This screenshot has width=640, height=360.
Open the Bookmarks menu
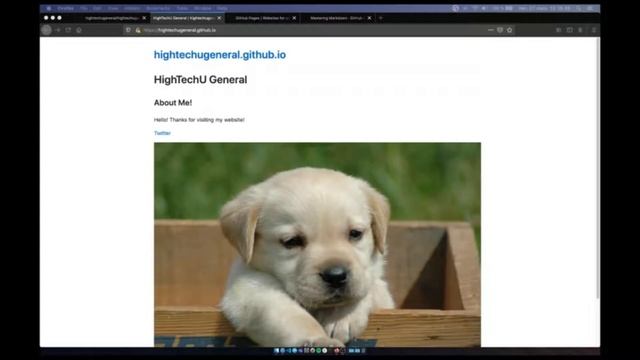158,8
